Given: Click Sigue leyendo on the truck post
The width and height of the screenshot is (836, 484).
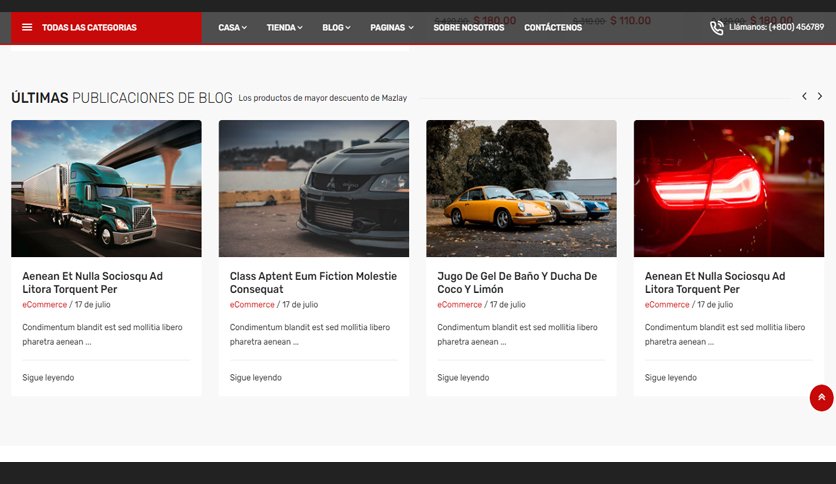Looking at the screenshot, I should (48, 377).
